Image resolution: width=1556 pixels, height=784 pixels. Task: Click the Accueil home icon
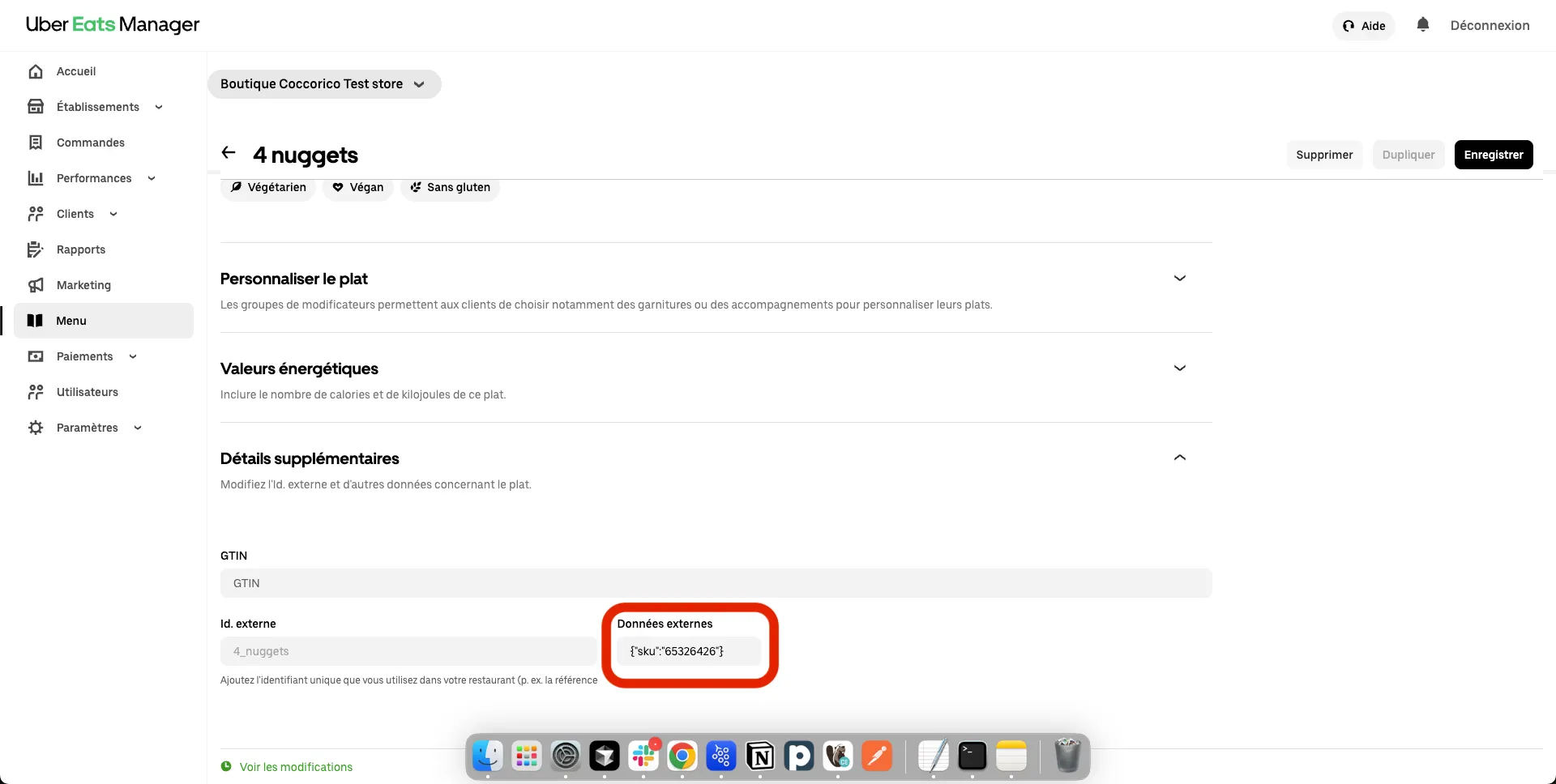coord(36,71)
